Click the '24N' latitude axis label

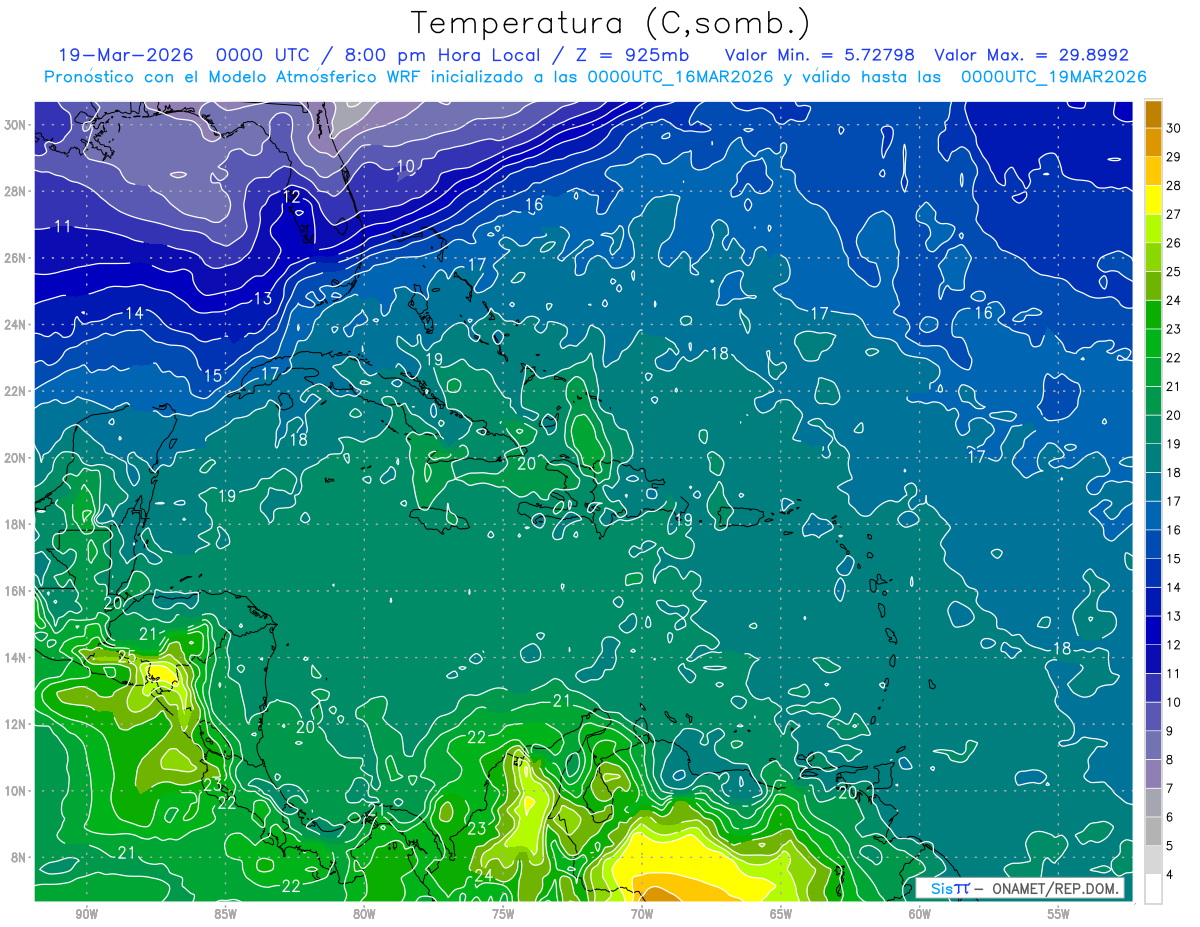[x=17, y=324]
